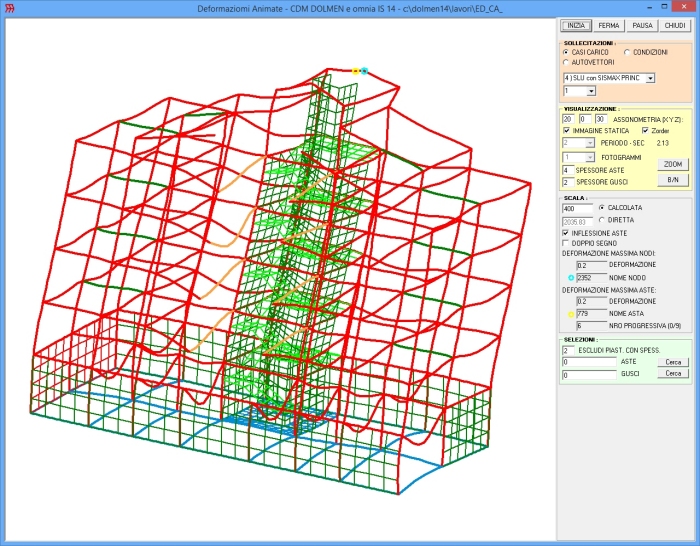Pause the animation with PAUSA

click(x=642, y=25)
